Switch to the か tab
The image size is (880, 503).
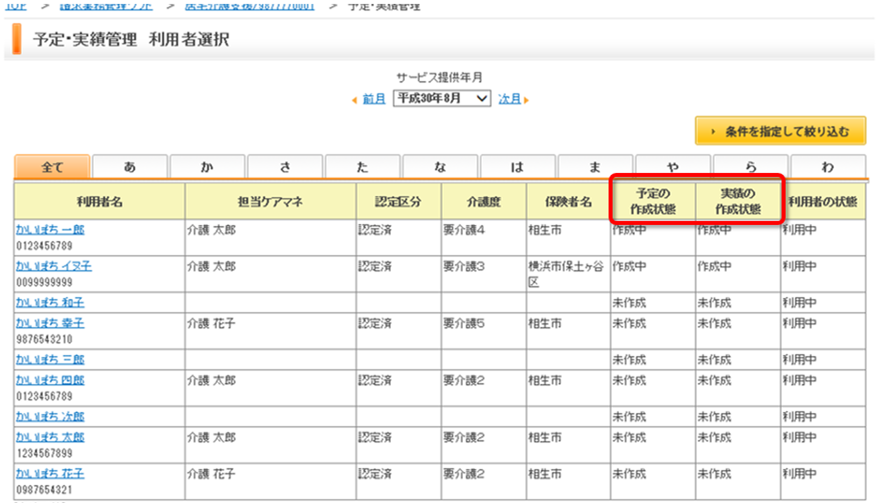(207, 167)
